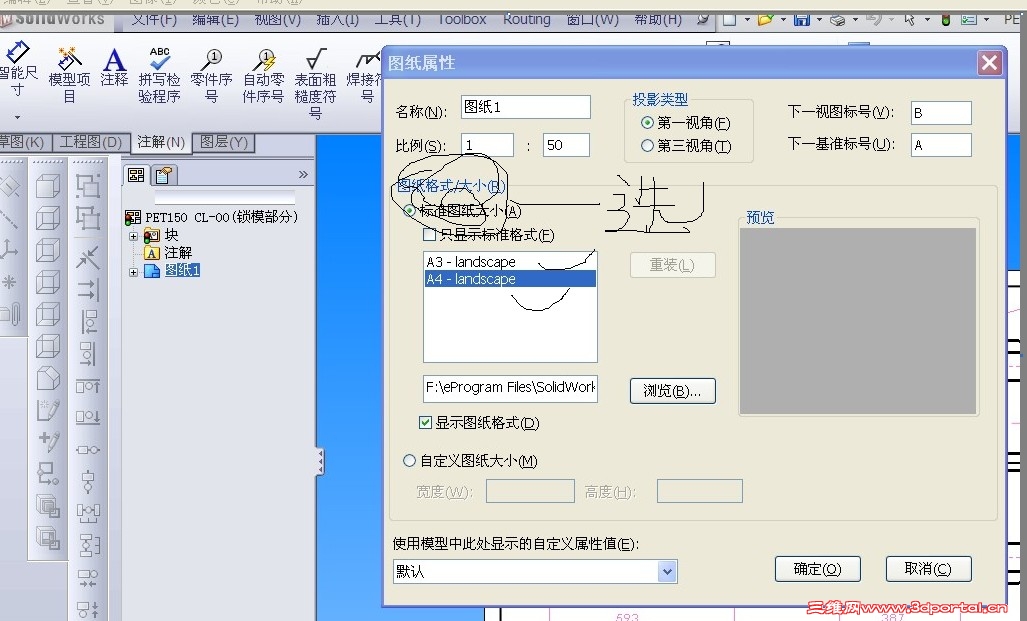Expand the 图纸1 tree node

(131, 270)
